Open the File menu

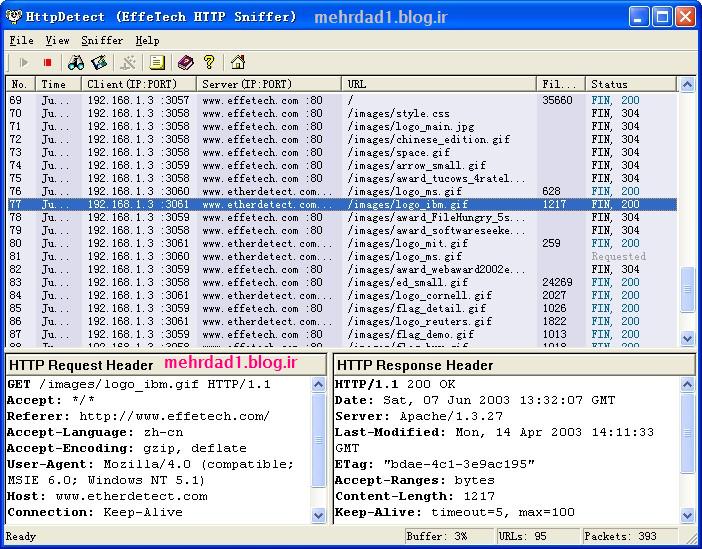tap(21, 41)
